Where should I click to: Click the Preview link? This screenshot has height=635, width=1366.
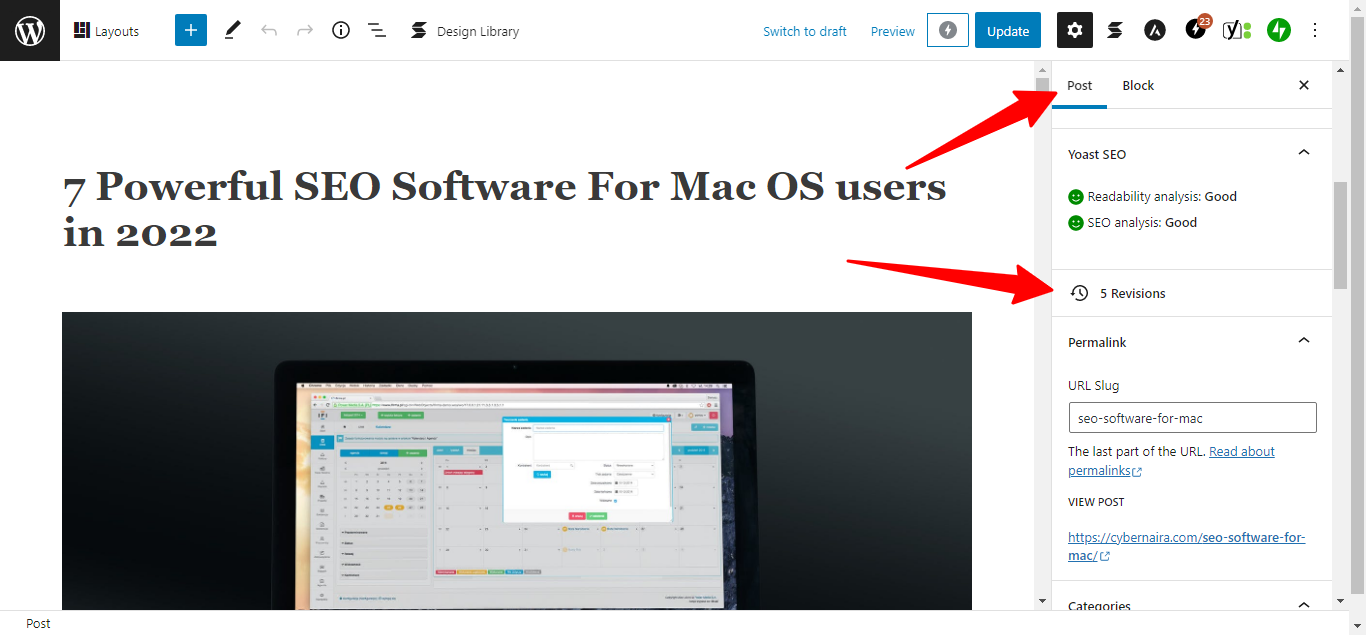[x=892, y=31]
